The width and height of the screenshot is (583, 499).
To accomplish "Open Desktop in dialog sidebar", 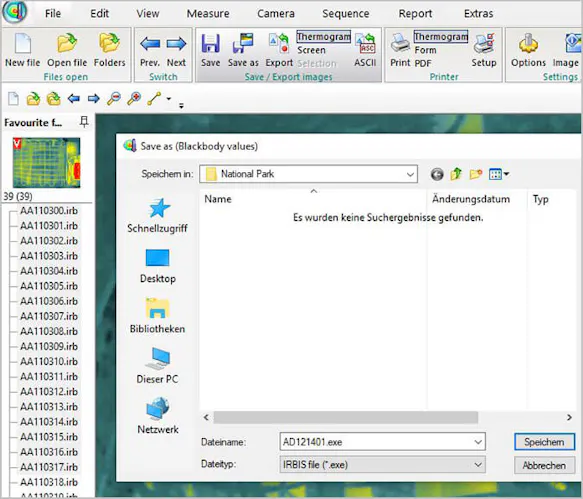I will pos(158,267).
